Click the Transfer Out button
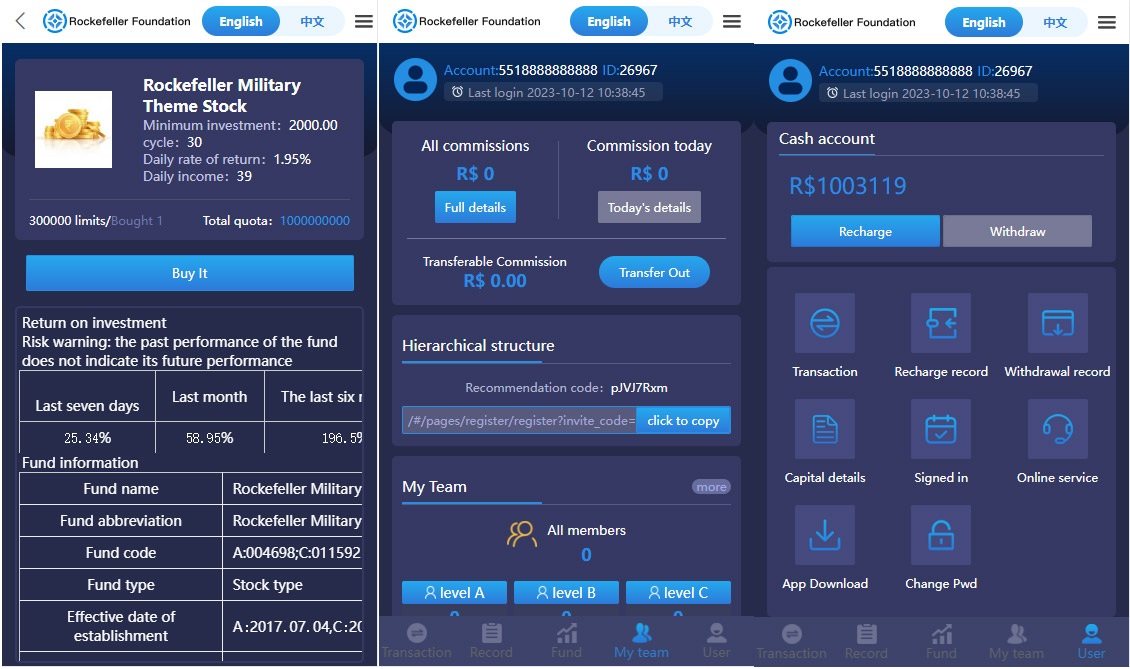 point(654,272)
